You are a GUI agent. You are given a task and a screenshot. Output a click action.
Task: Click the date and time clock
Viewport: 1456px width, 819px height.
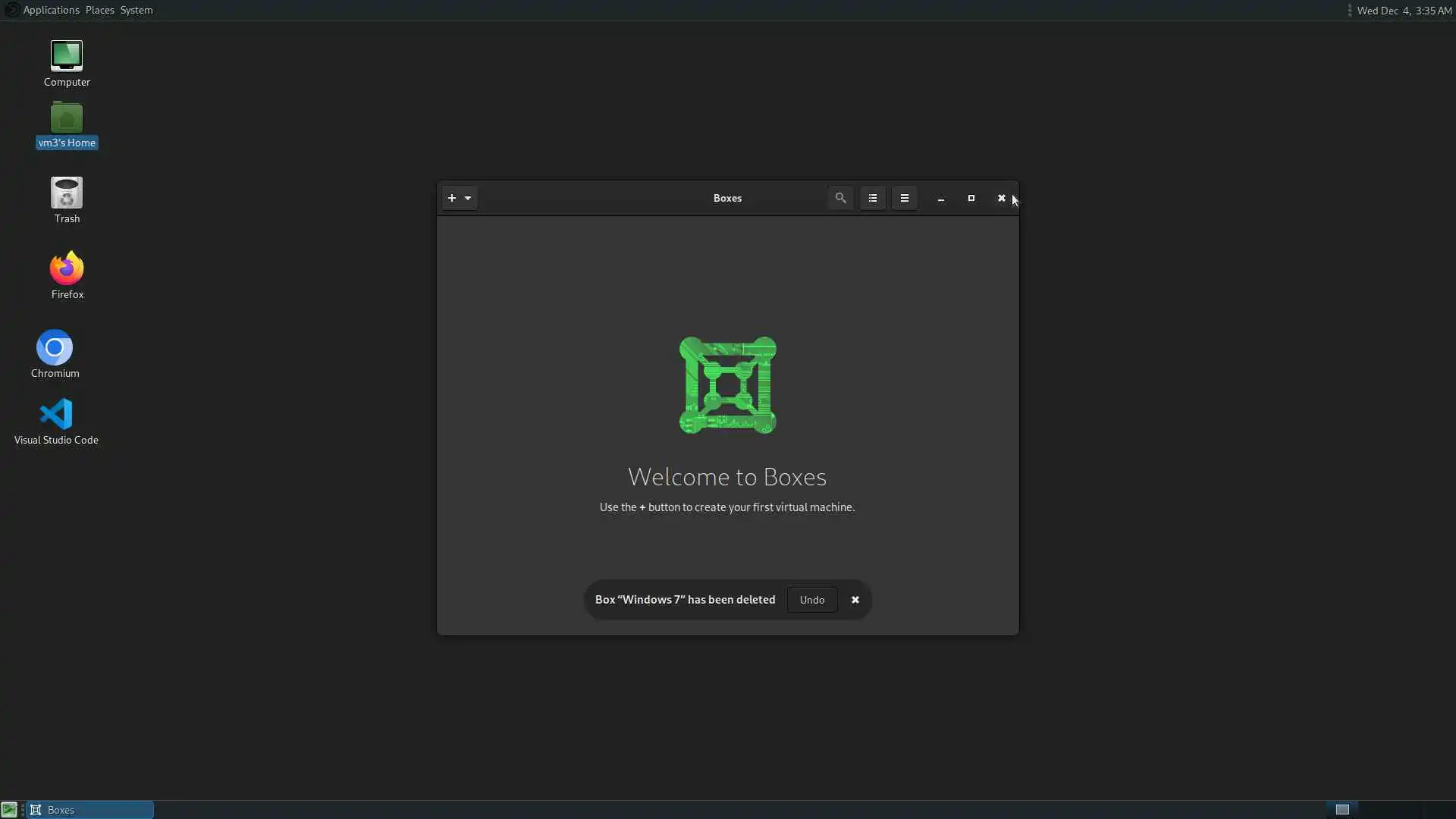click(x=1404, y=11)
